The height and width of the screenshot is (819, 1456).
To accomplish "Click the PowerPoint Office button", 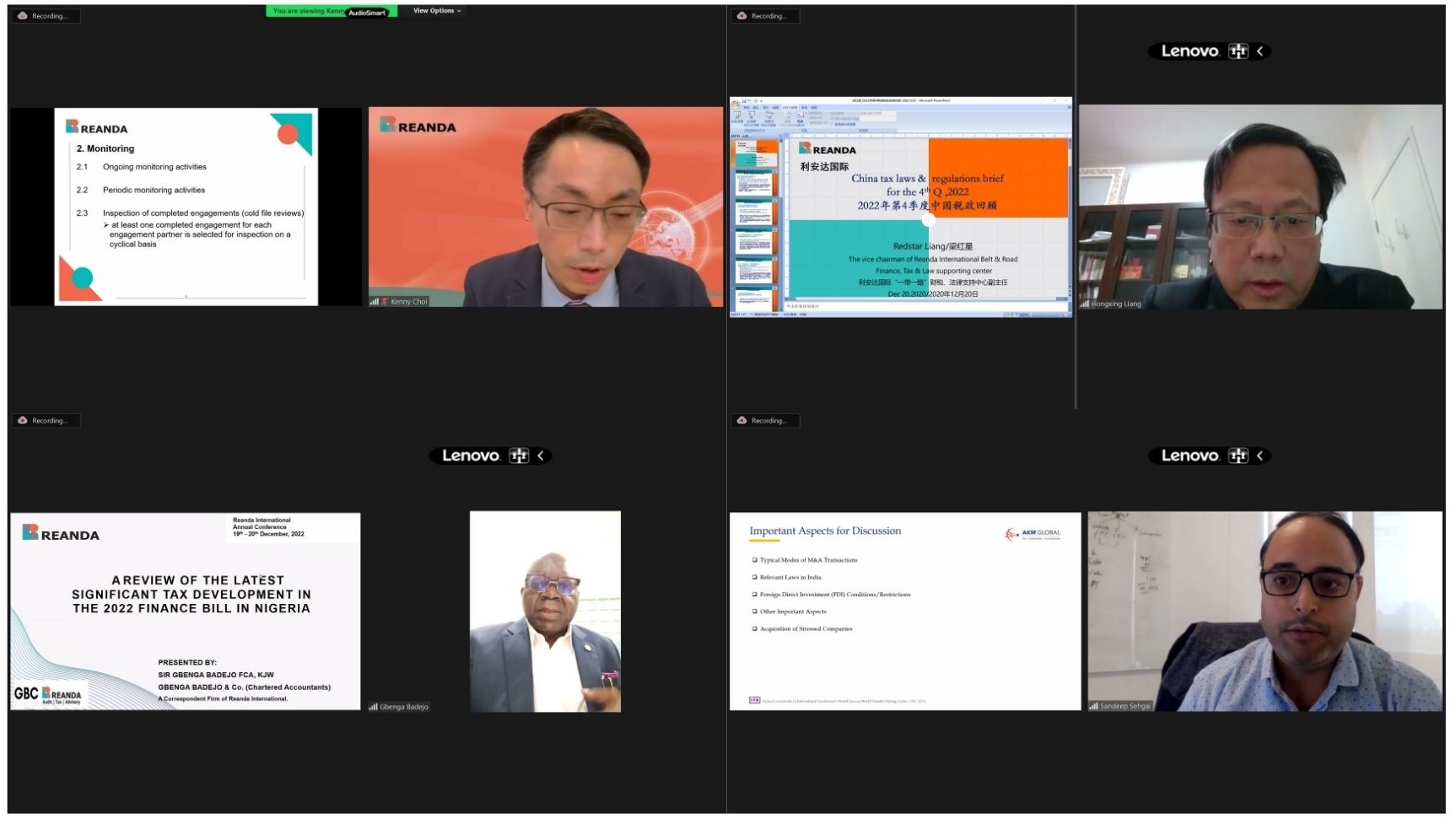I will pos(736,103).
